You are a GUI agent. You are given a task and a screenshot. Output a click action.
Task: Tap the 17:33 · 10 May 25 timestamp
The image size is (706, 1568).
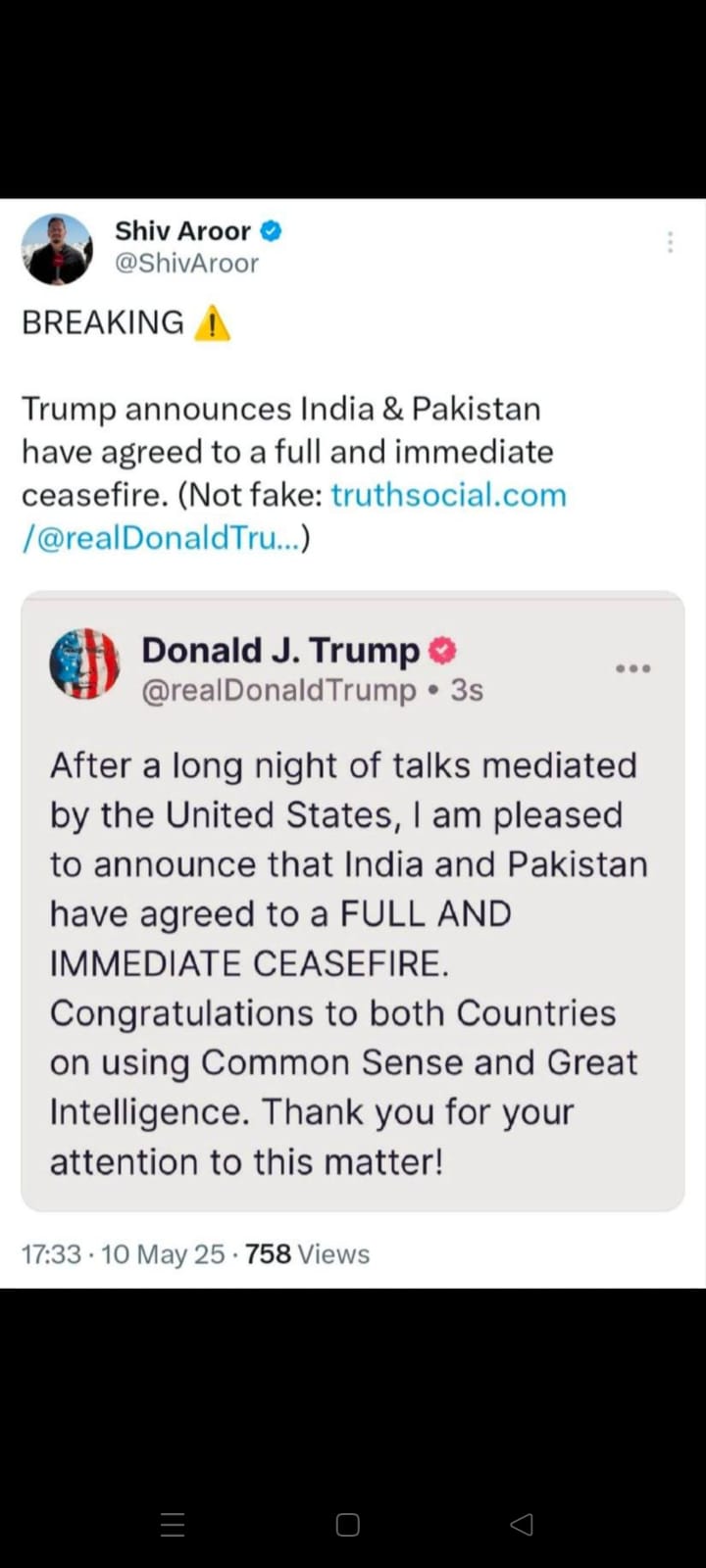(124, 1254)
